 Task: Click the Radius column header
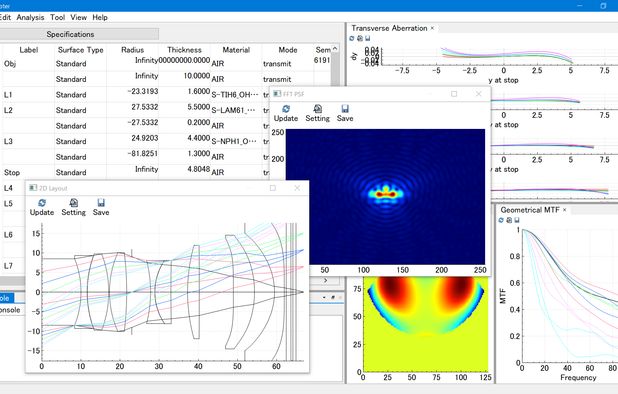pyautogui.click(x=132, y=50)
